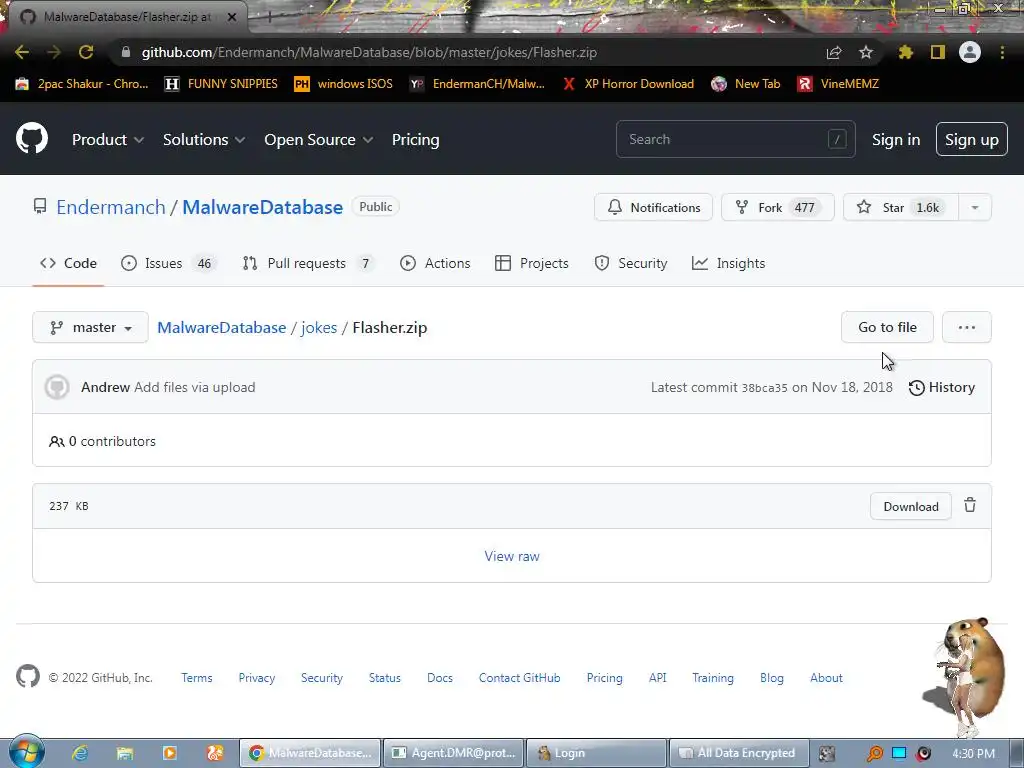Image resolution: width=1024 pixels, height=768 pixels.
Task: Click the GitHub logo in the header
Action: (x=32, y=138)
